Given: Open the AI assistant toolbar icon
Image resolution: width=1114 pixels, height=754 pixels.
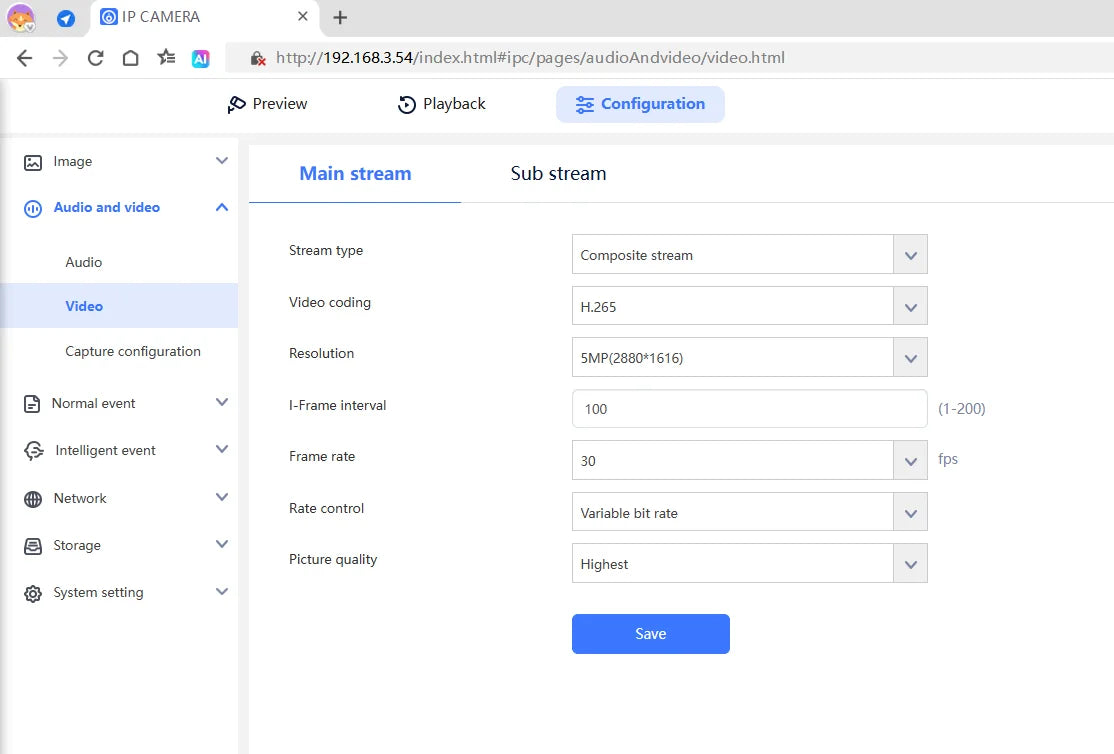Looking at the screenshot, I should [x=201, y=58].
